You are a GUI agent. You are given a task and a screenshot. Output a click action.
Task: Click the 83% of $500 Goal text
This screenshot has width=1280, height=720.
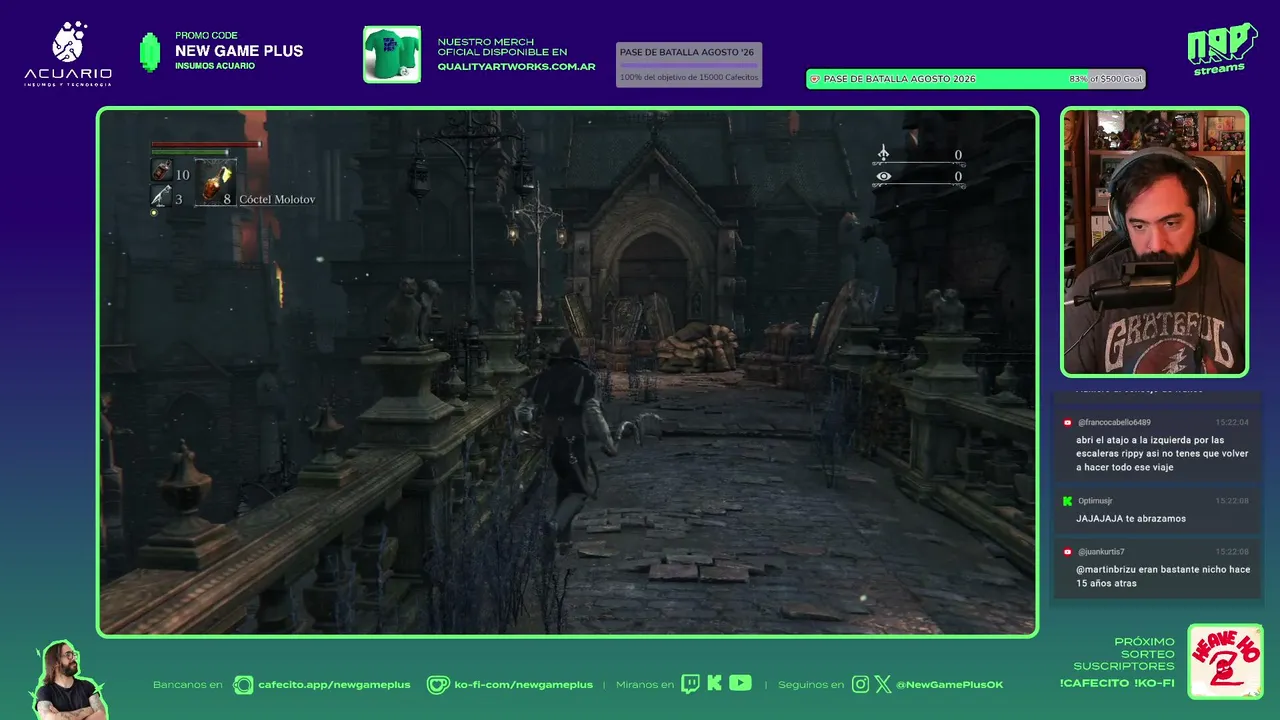click(1105, 79)
